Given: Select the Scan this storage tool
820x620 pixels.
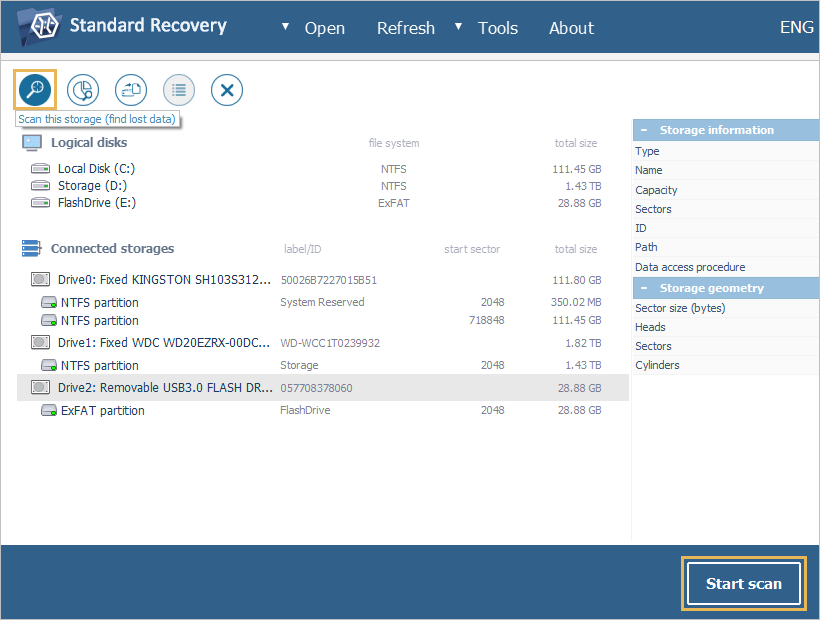Looking at the screenshot, I should point(34,89).
